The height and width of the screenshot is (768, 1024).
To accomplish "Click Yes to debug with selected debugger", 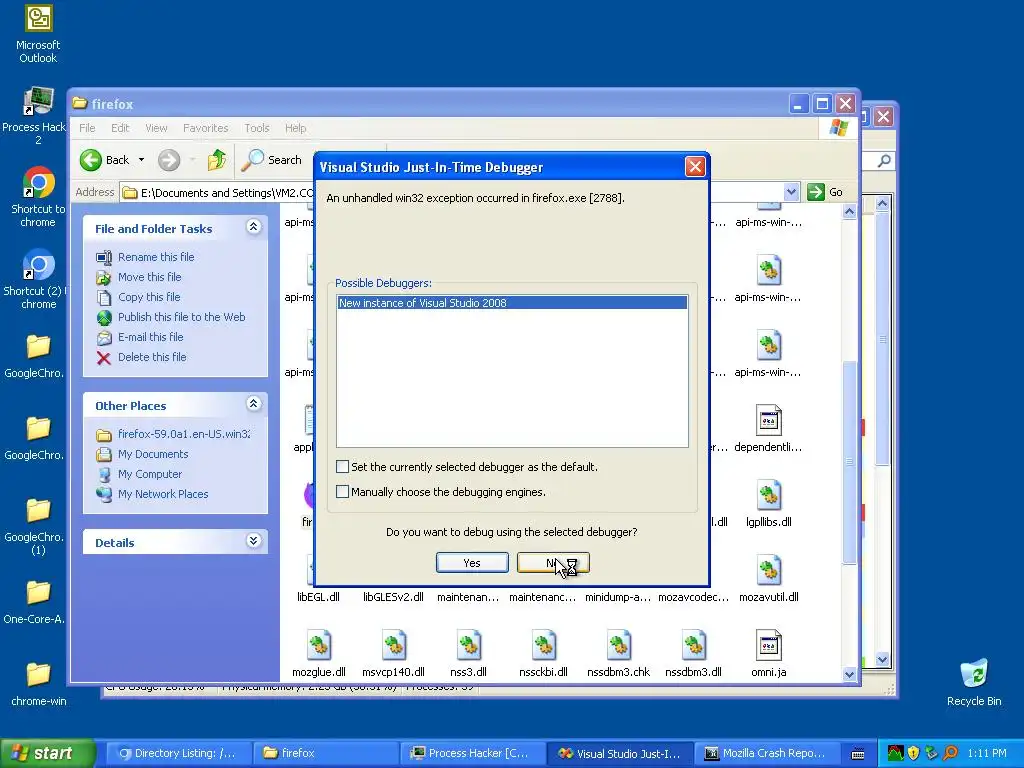I will coord(472,563).
